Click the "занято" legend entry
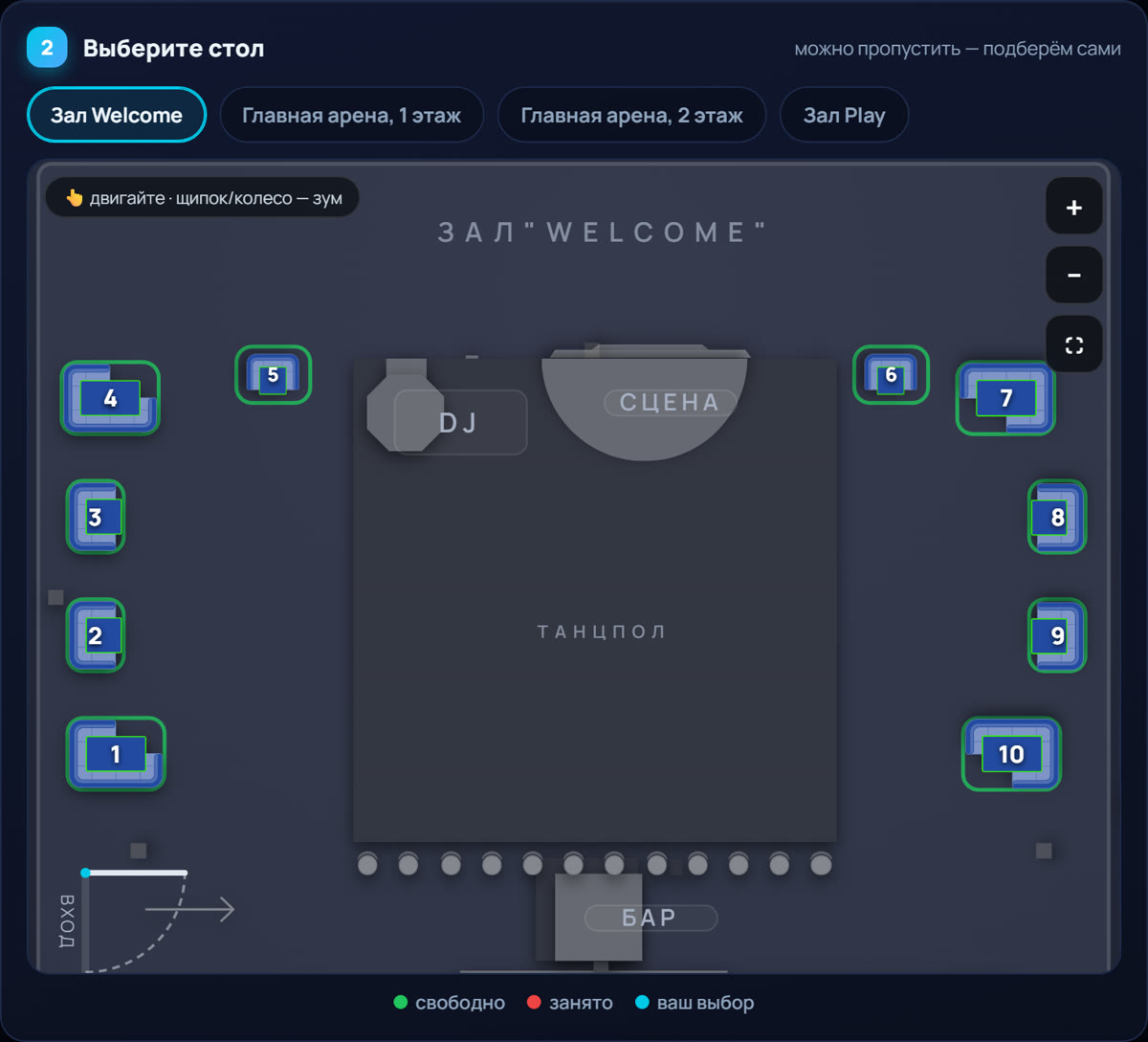 point(570,1003)
